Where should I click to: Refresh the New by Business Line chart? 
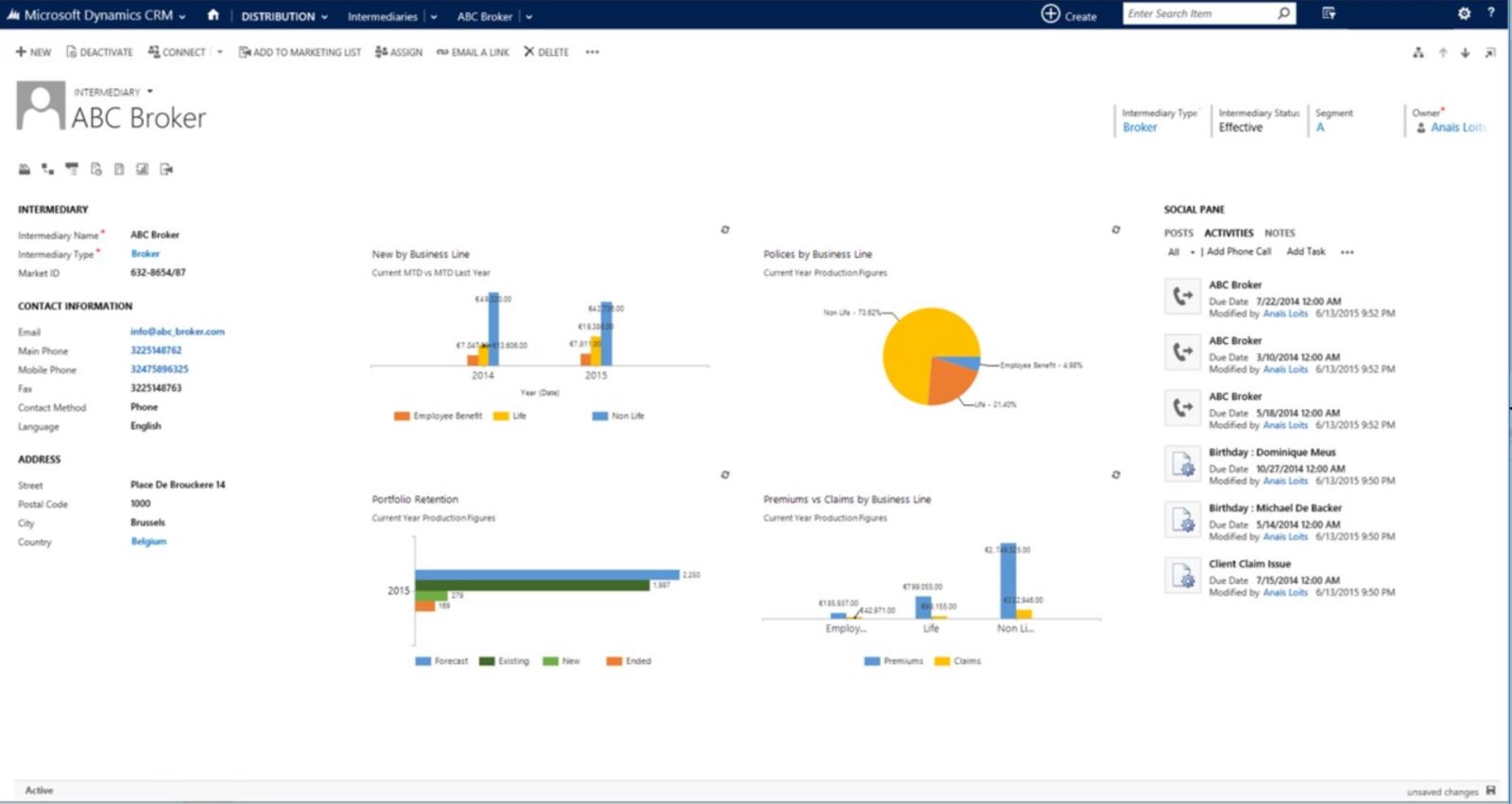pyautogui.click(x=725, y=230)
